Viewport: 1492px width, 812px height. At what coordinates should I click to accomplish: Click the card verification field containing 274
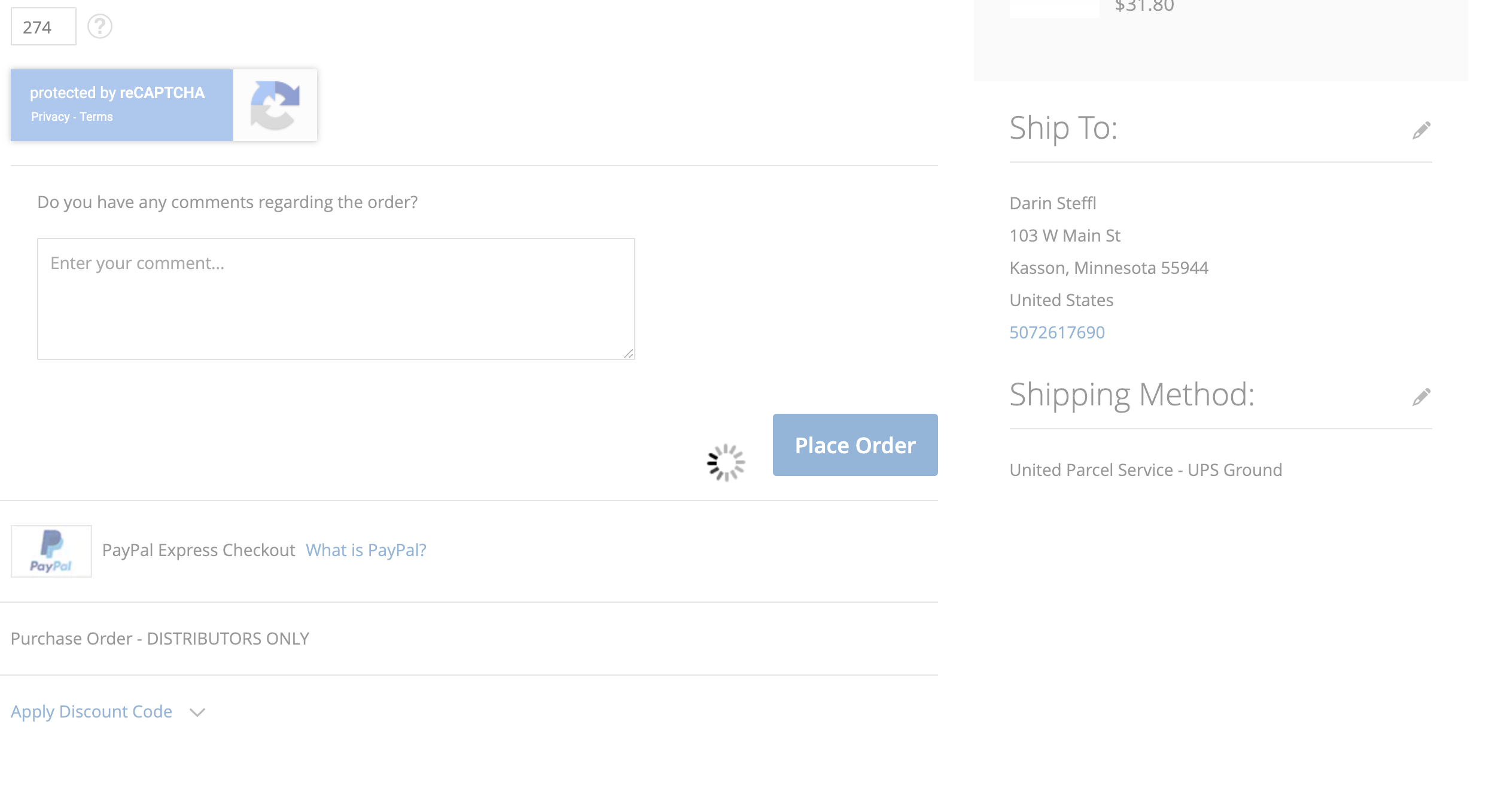tap(43, 27)
